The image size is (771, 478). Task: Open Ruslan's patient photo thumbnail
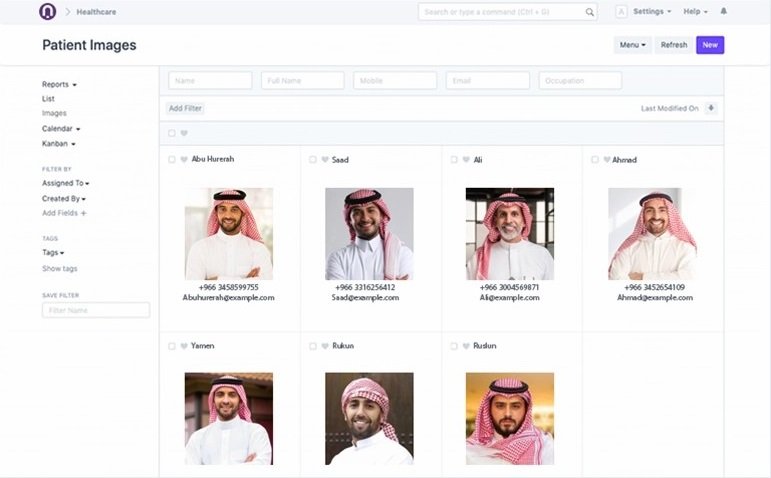[509, 418]
